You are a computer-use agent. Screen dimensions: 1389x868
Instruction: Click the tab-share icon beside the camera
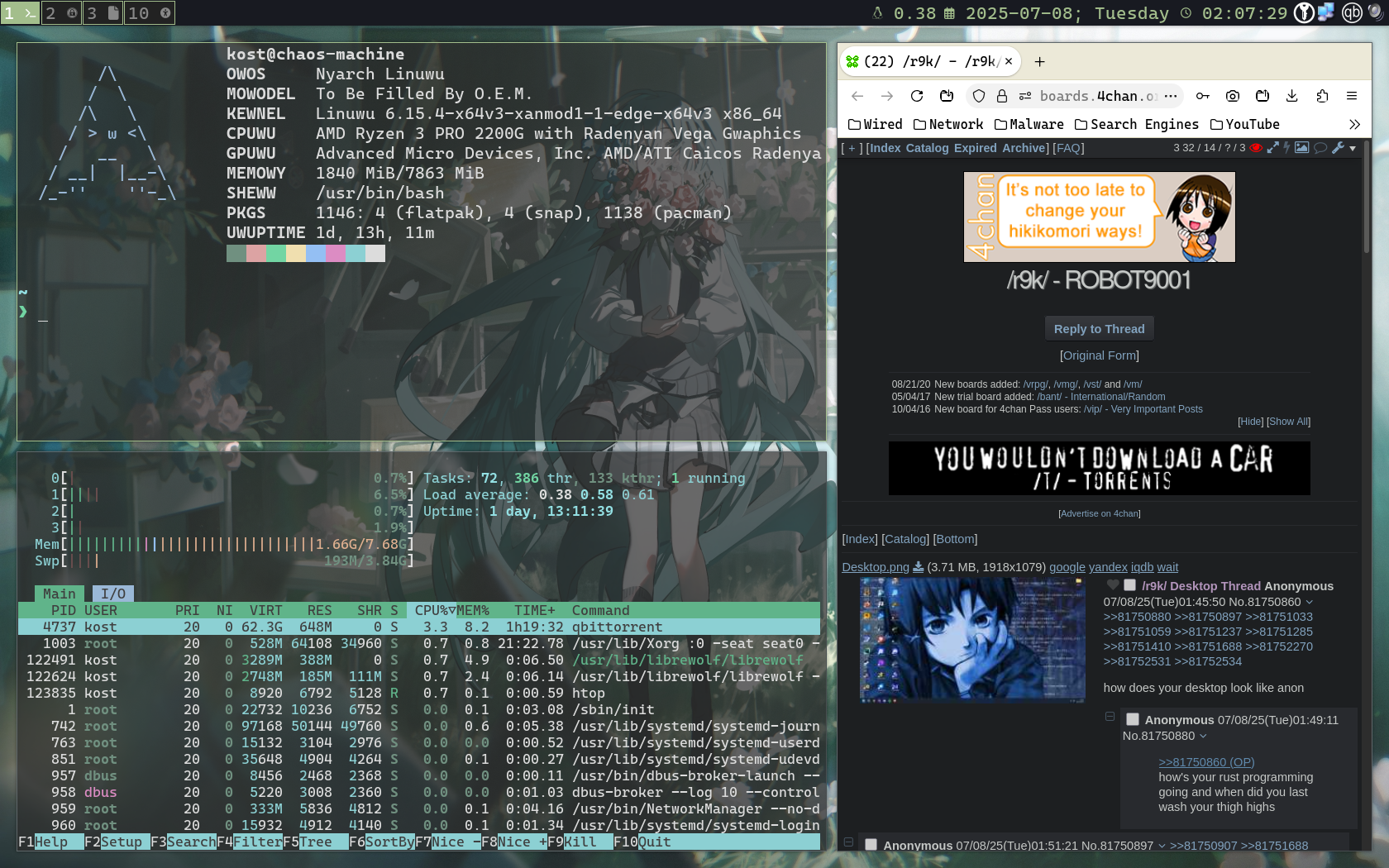(1263, 96)
